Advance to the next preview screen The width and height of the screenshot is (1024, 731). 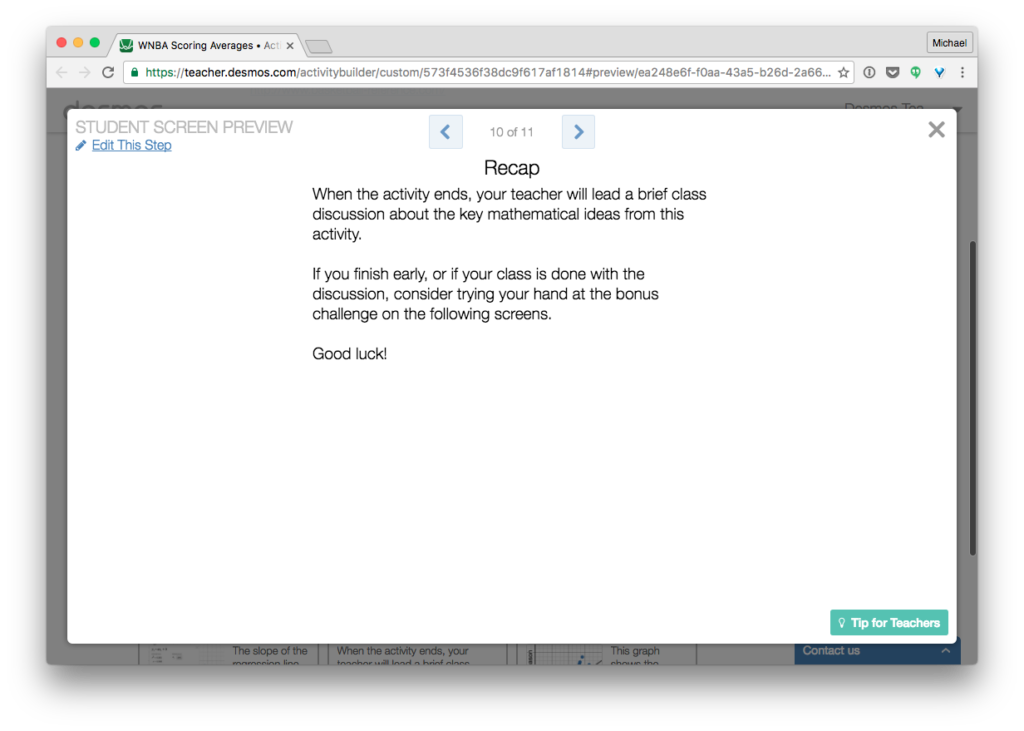[x=578, y=131]
